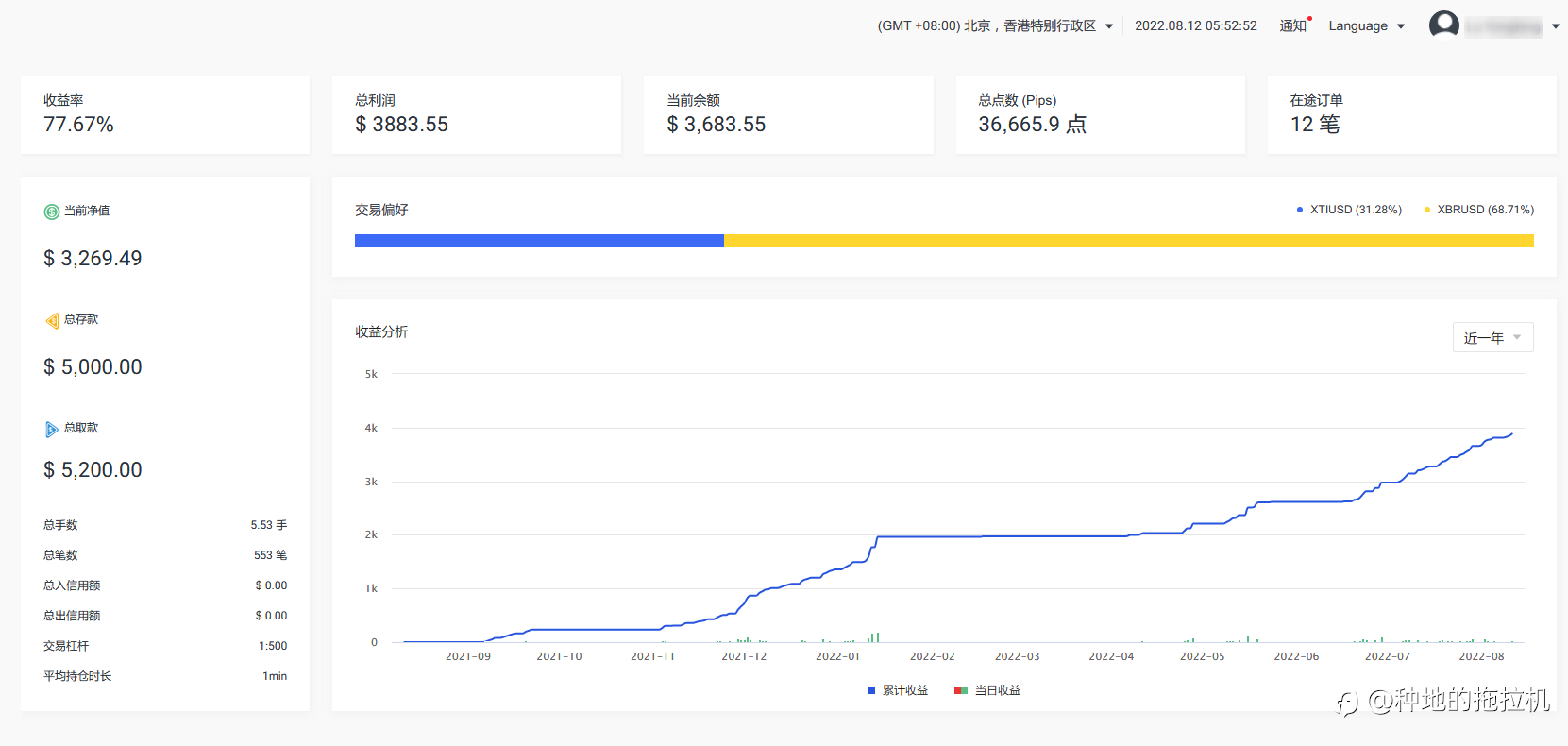The height and width of the screenshot is (746, 1568).
Task: Click the net value $ 3,269.49
Action: (93, 259)
